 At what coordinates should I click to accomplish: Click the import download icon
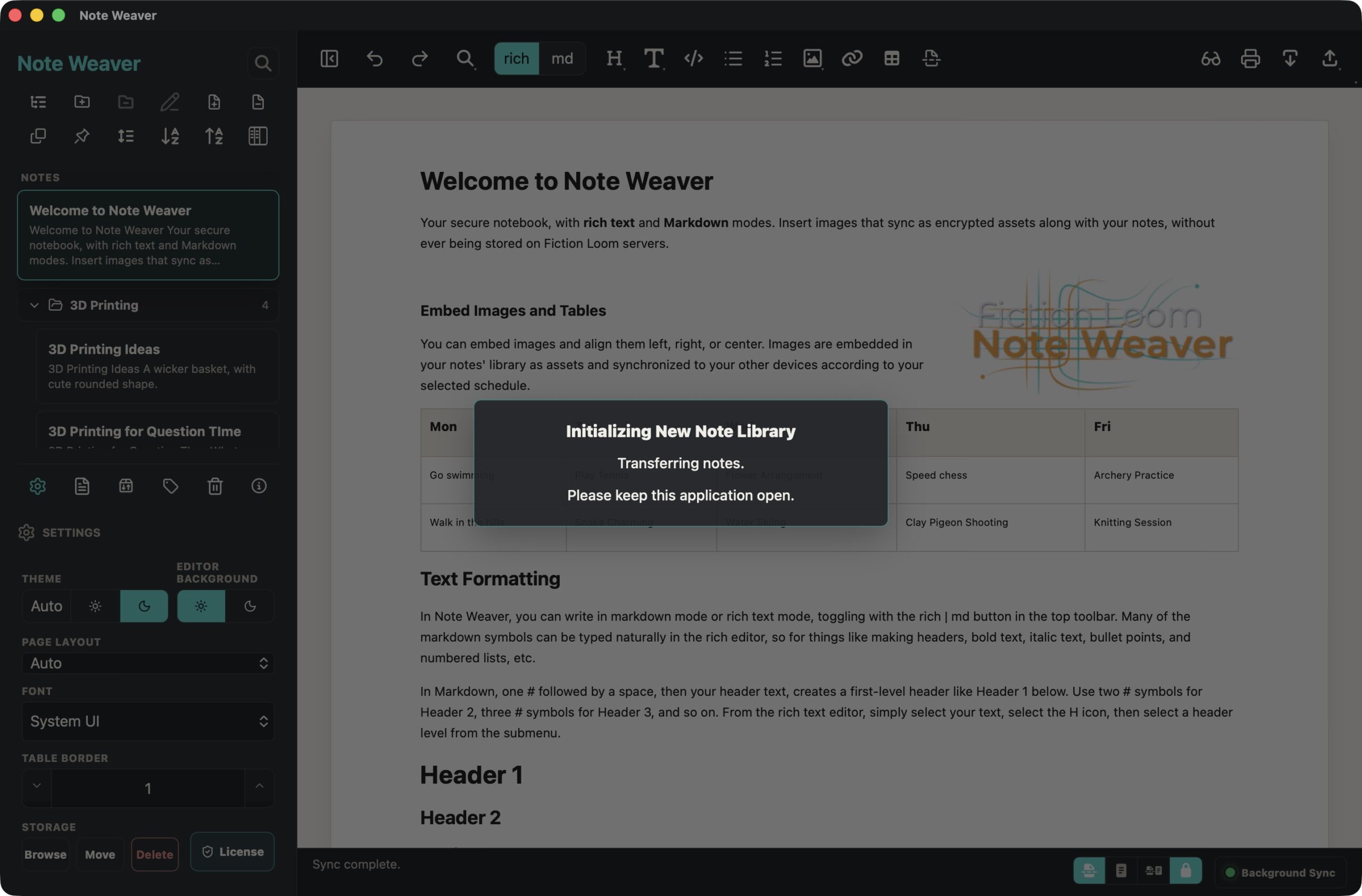pos(1290,59)
